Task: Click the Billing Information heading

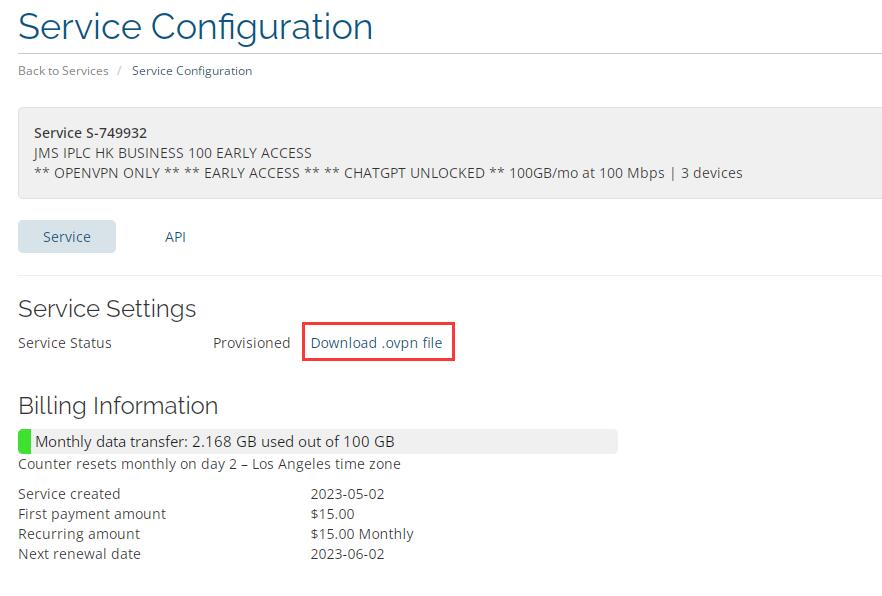Action: [x=118, y=405]
